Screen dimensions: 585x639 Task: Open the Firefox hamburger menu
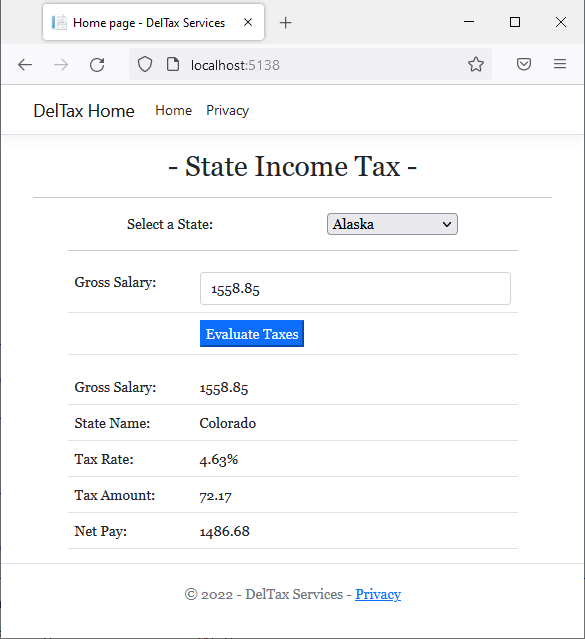click(560, 64)
